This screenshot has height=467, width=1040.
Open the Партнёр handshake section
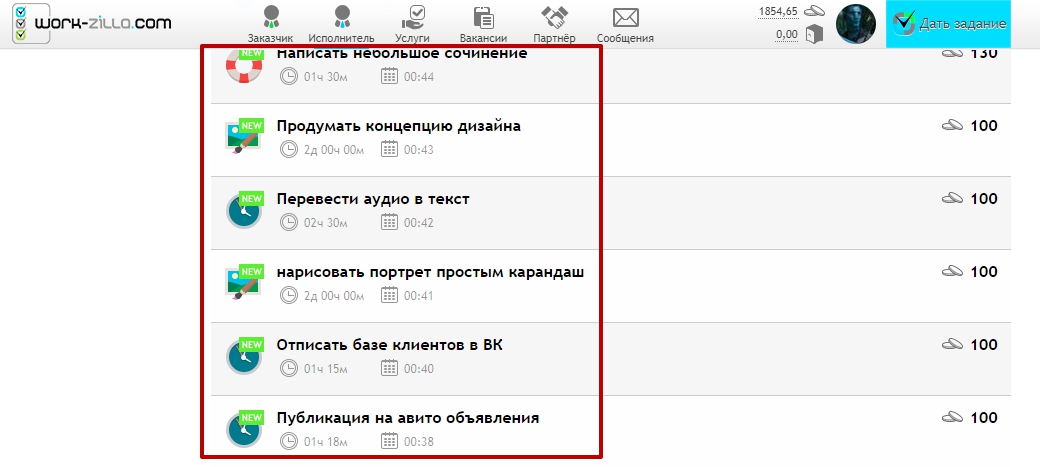554,24
